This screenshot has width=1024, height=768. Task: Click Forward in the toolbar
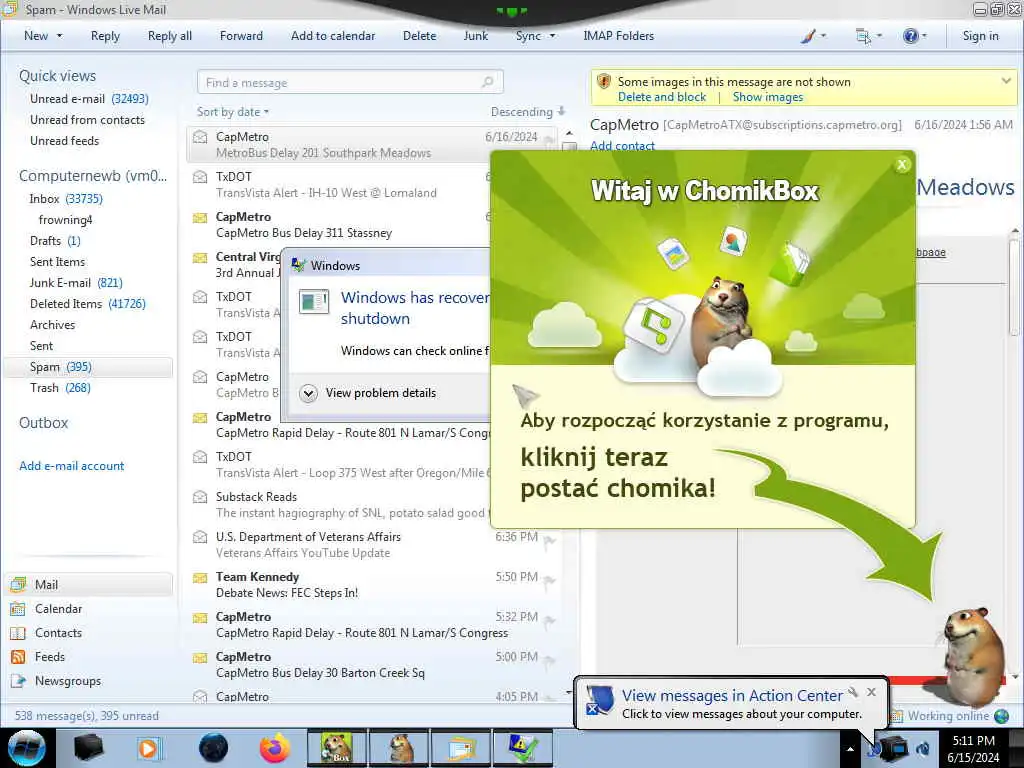click(241, 36)
